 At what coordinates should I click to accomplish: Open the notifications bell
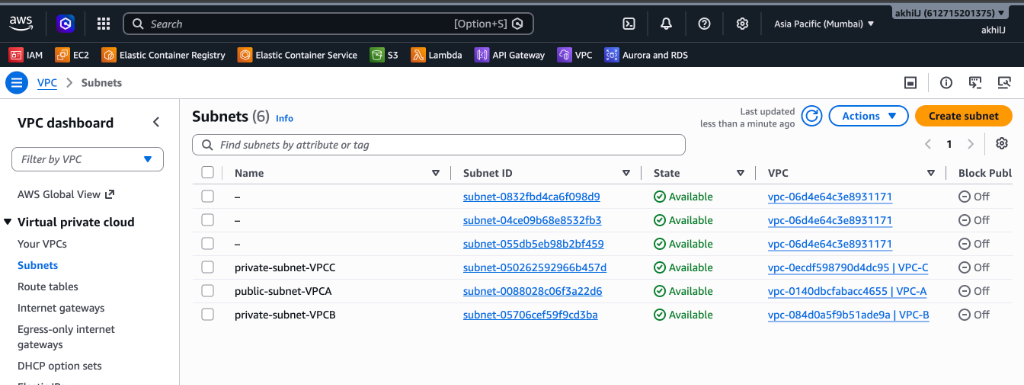click(666, 24)
